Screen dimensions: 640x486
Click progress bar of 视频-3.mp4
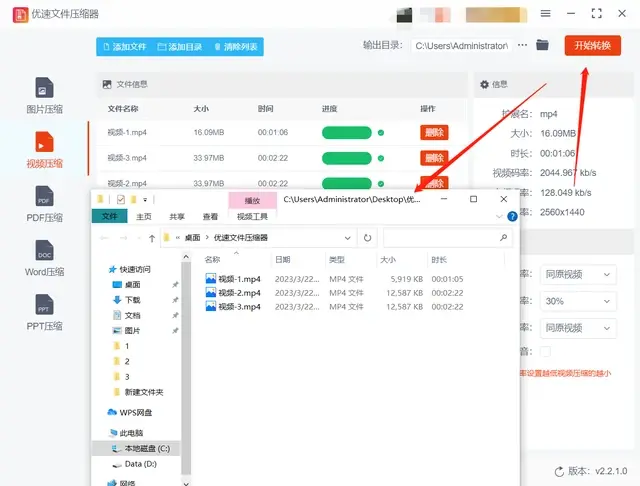(x=347, y=158)
